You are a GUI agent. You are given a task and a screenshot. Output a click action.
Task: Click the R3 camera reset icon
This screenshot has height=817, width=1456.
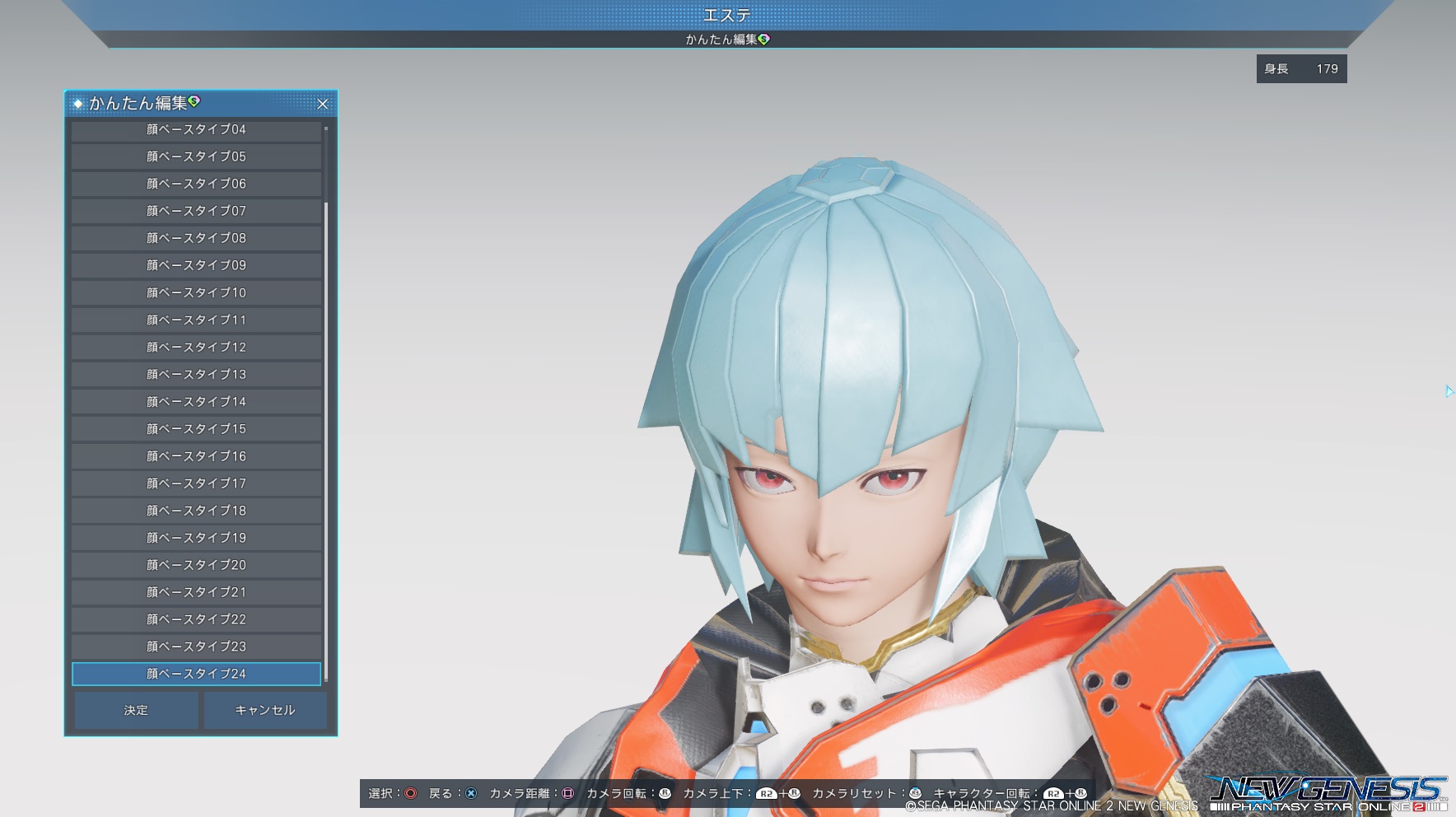click(915, 794)
